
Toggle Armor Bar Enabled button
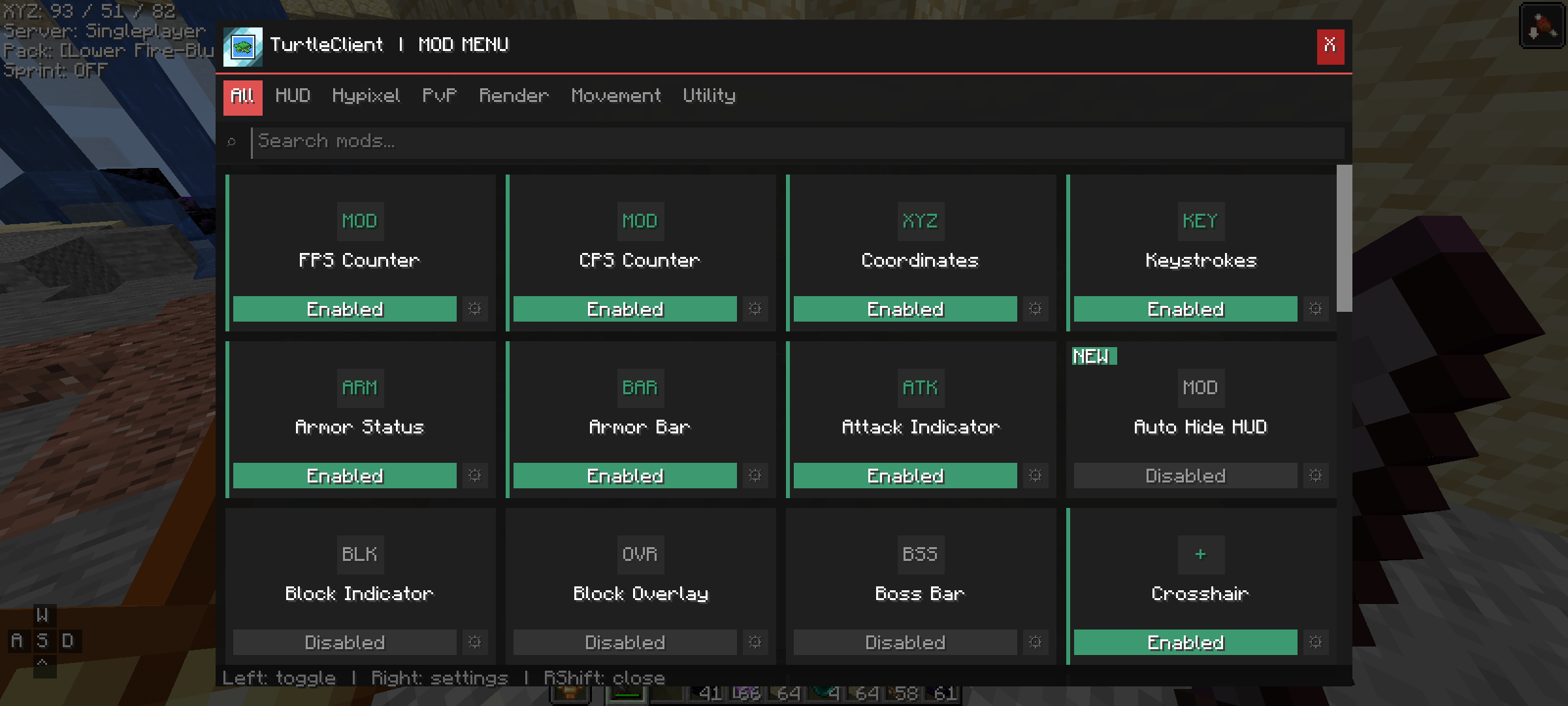click(x=625, y=475)
